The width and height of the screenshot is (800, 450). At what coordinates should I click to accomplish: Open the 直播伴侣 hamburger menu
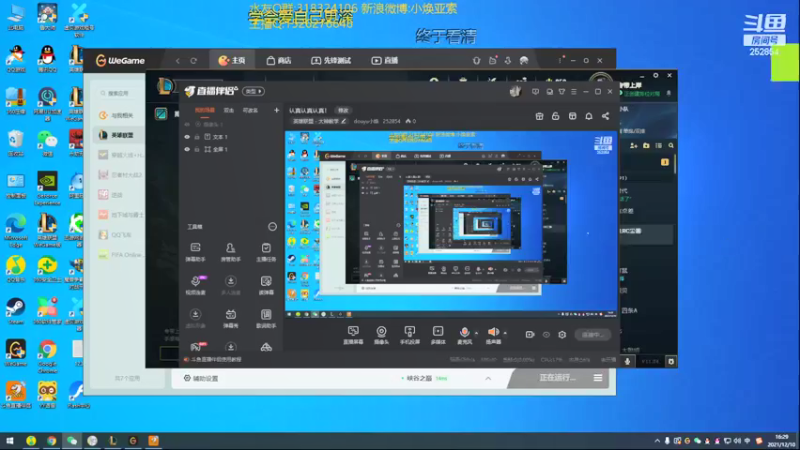coord(574,92)
